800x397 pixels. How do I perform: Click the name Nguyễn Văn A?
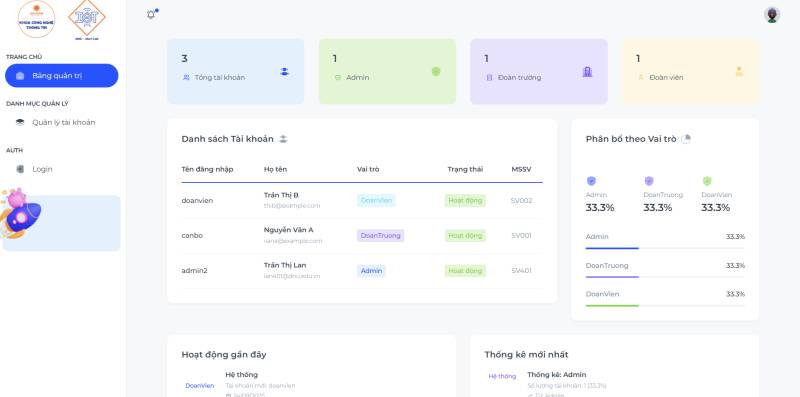(288, 230)
